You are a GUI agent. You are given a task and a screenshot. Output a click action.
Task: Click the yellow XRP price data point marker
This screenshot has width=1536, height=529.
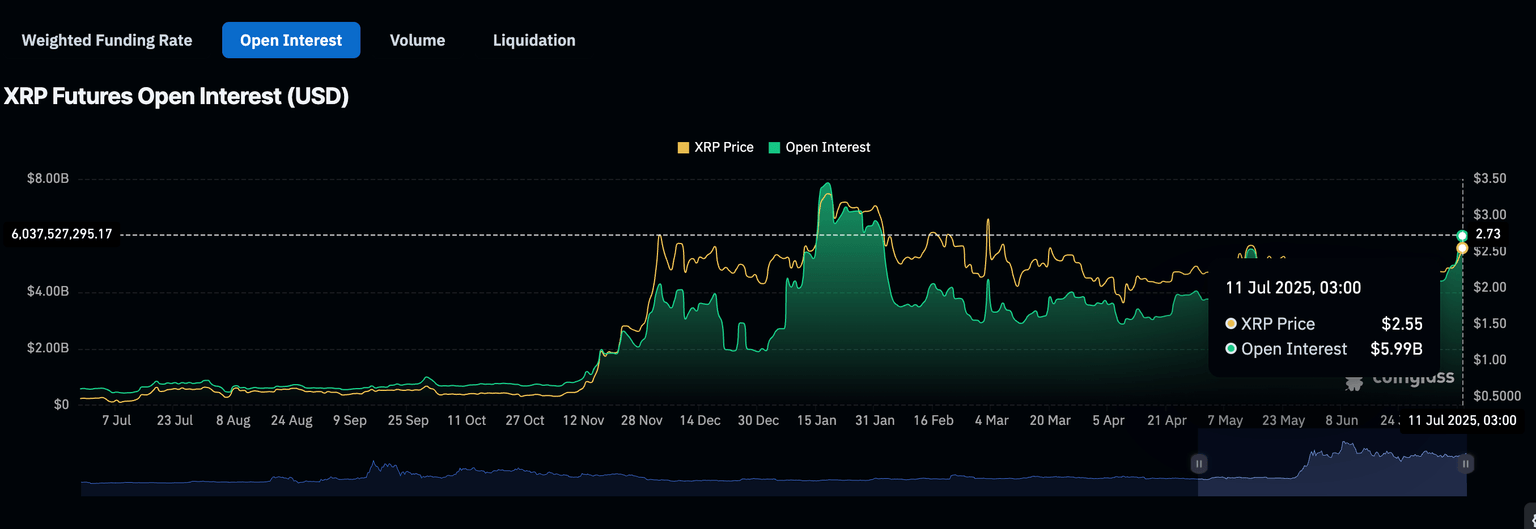coord(1462,248)
